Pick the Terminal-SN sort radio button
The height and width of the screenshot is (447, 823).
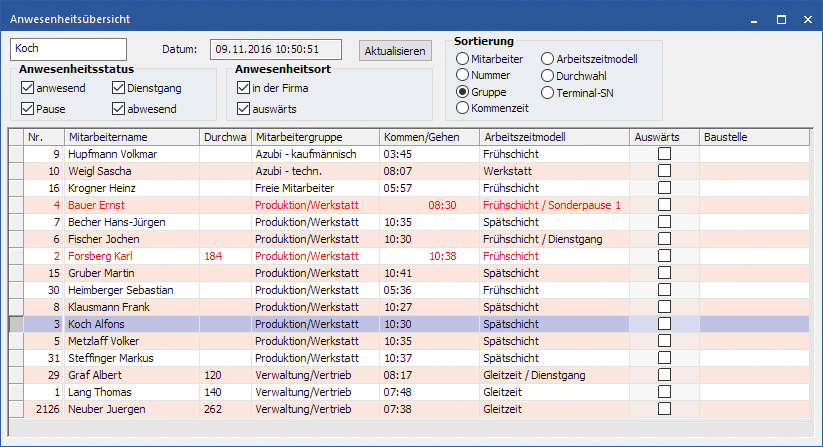547,93
